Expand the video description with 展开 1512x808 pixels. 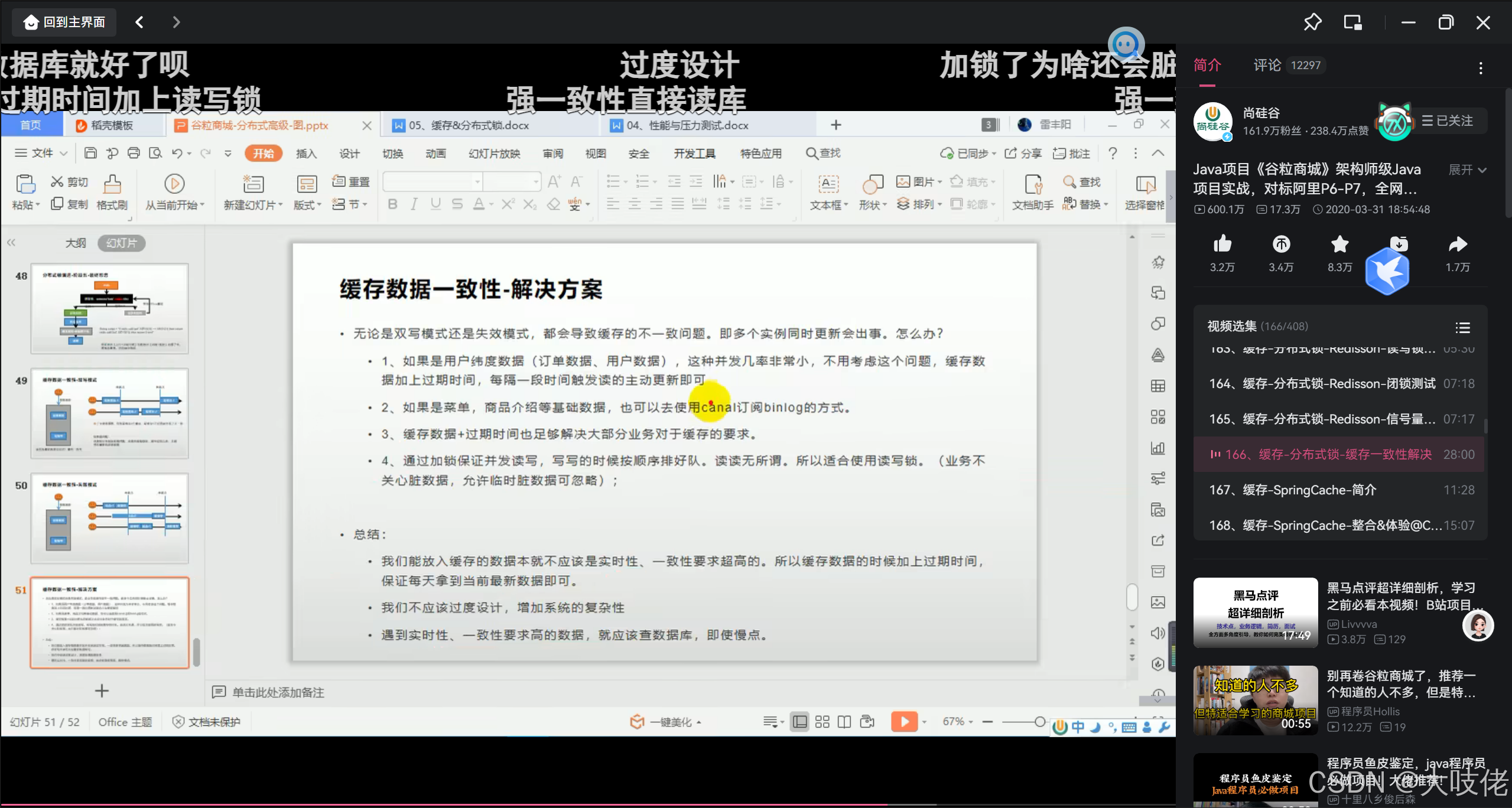tap(1467, 170)
